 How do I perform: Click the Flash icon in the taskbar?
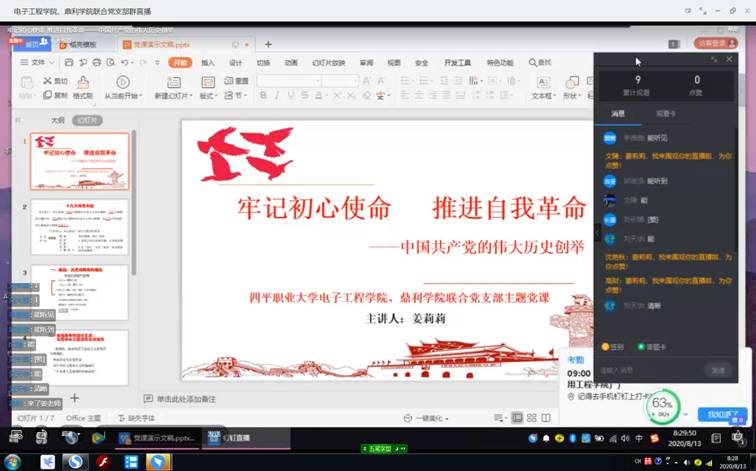[x=103, y=461]
